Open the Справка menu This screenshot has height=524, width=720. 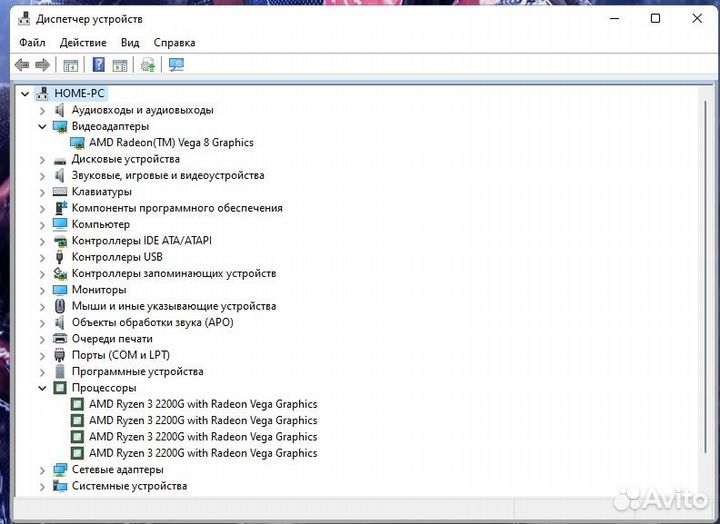pos(174,43)
